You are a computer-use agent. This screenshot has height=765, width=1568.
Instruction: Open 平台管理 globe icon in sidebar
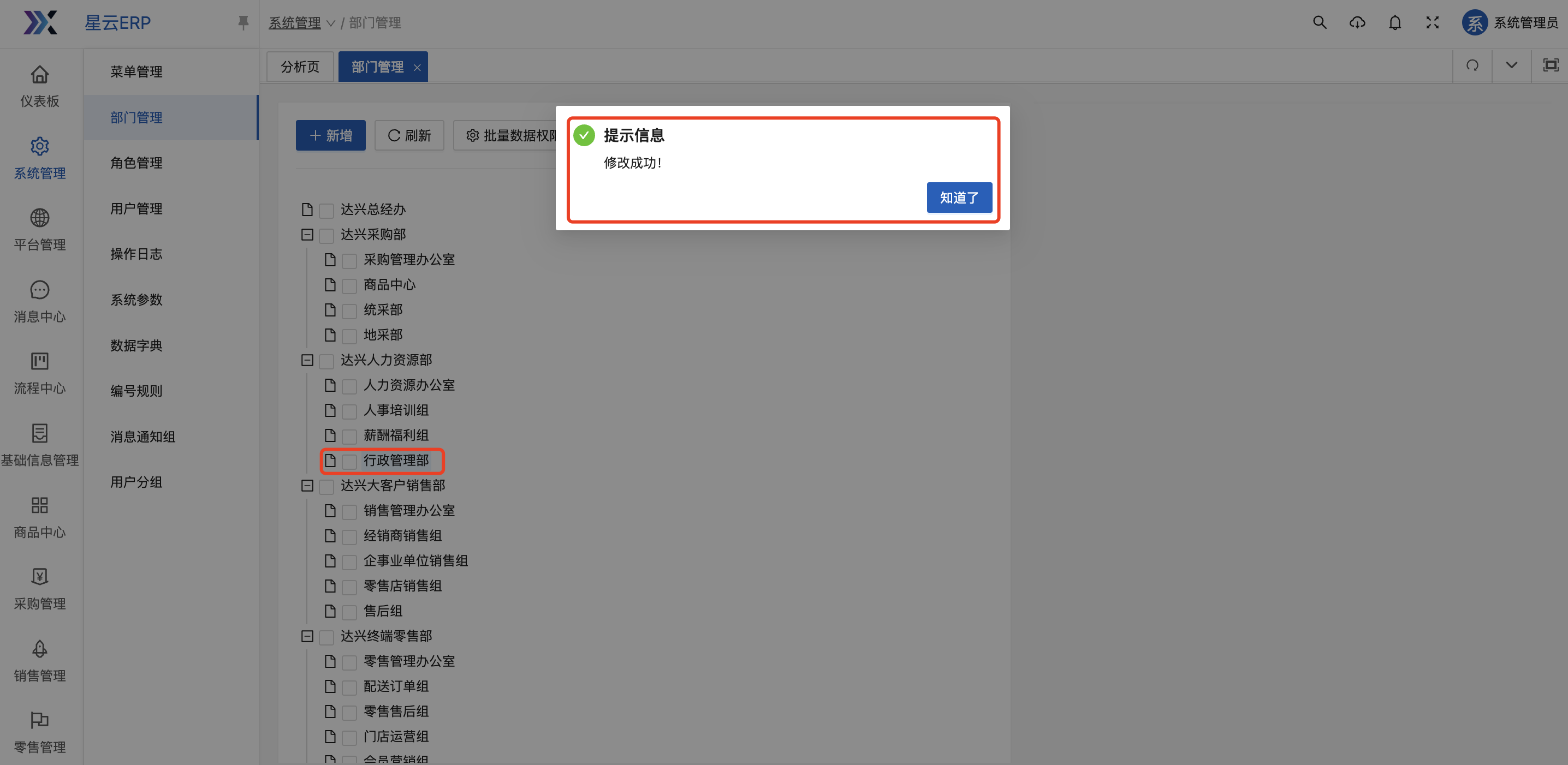point(39,218)
